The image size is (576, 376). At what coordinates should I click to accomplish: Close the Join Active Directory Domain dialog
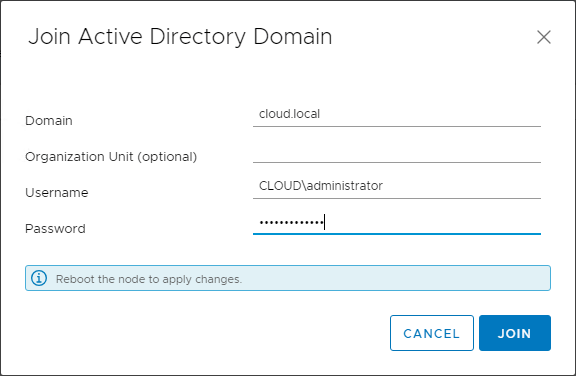544,37
